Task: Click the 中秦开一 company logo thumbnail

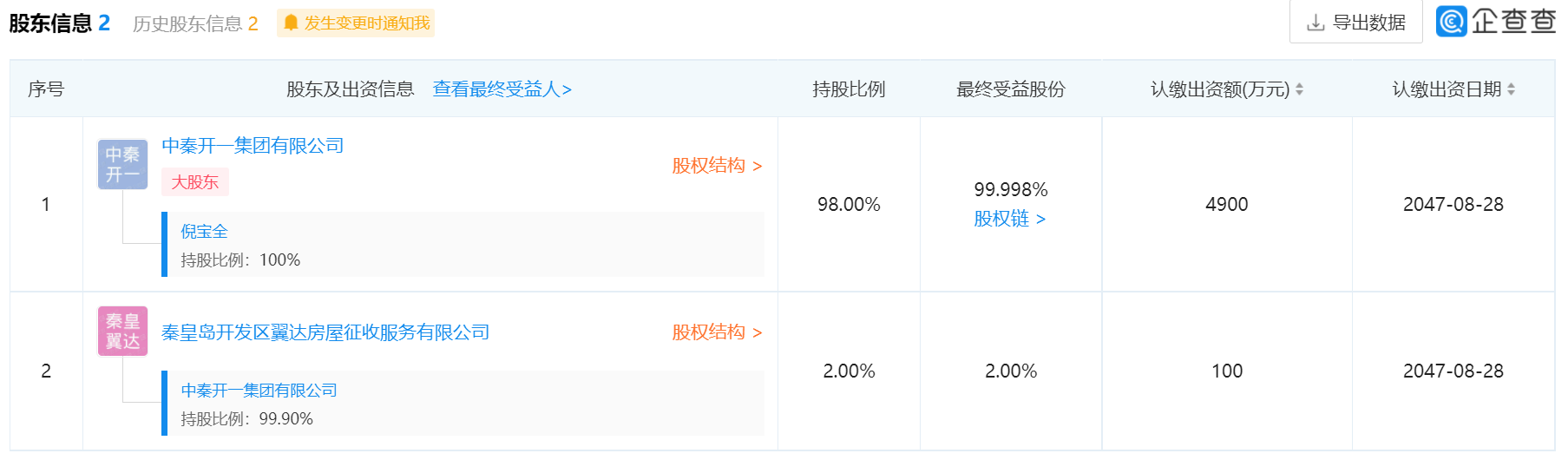Action: click(x=122, y=164)
